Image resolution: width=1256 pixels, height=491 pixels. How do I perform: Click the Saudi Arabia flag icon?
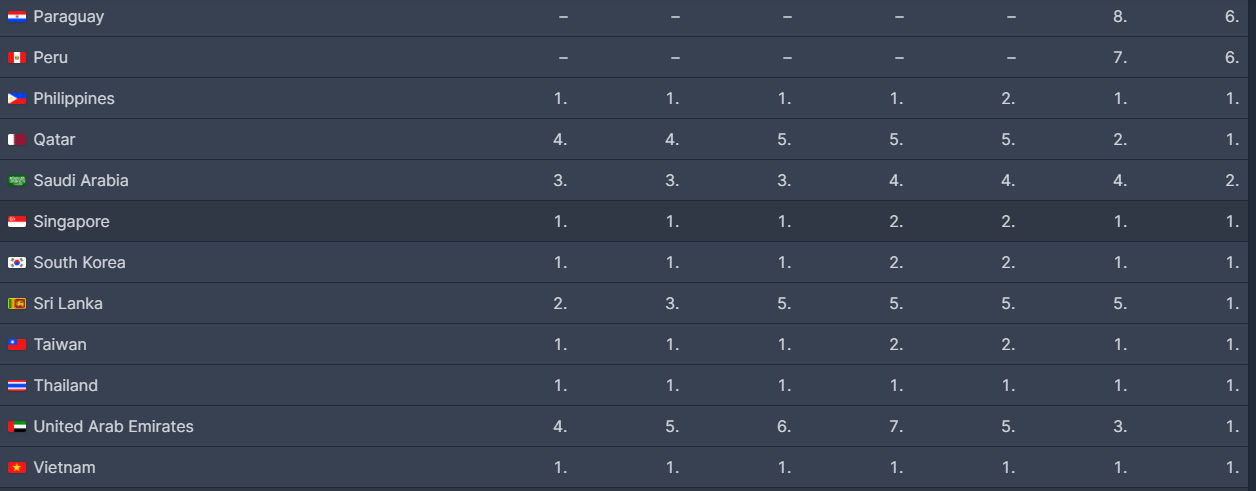point(17,181)
